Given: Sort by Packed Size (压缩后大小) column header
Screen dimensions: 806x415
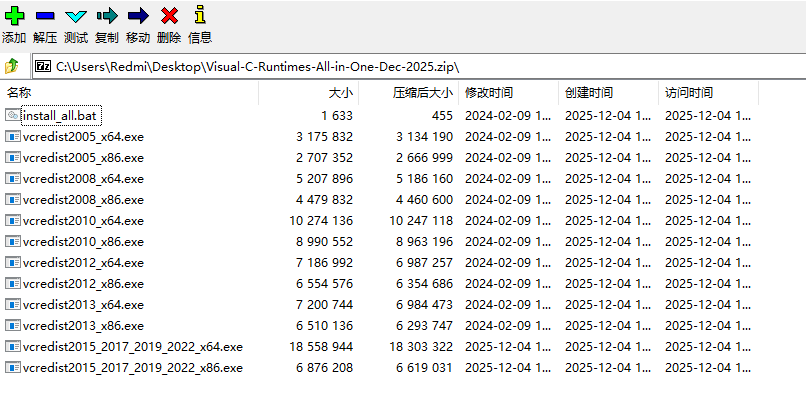Looking at the screenshot, I should pos(409,93).
